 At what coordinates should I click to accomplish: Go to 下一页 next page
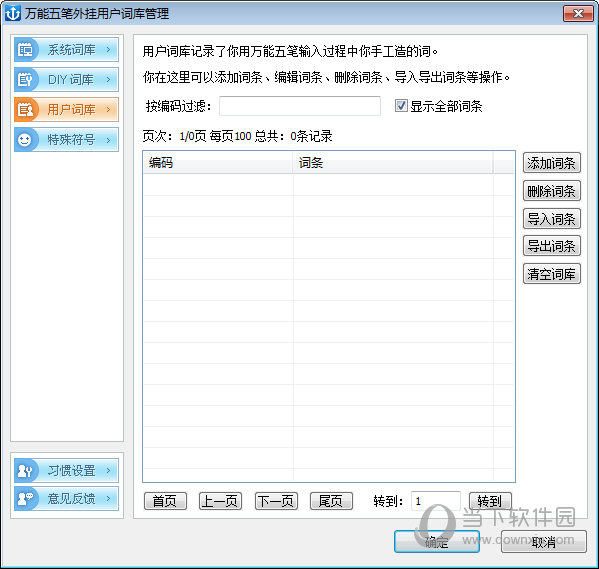pyautogui.click(x=276, y=501)
